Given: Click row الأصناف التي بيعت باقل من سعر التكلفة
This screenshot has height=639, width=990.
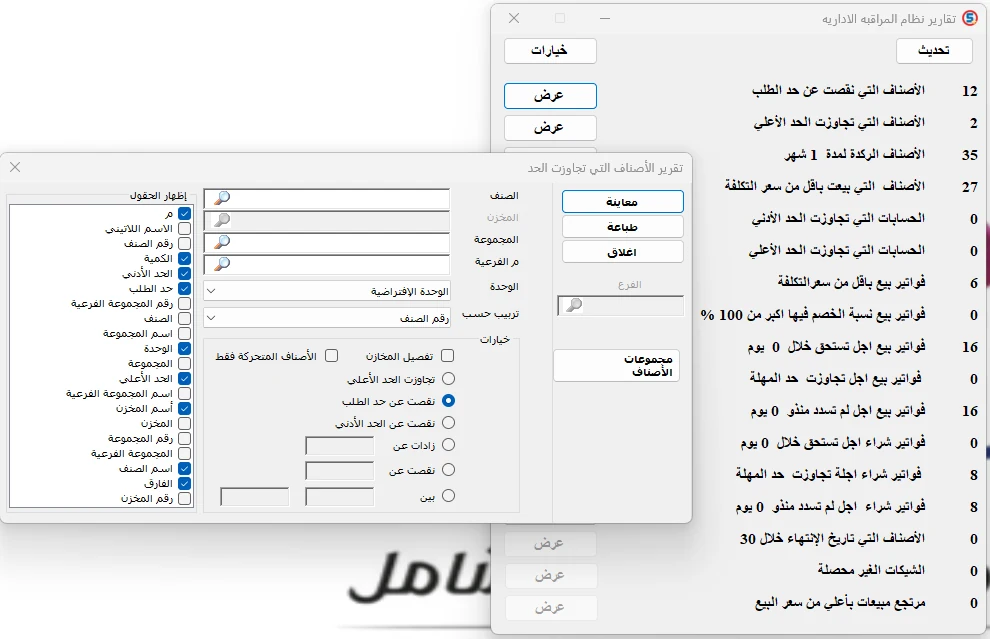Looking at the screenshot, I should click(825, 186).
